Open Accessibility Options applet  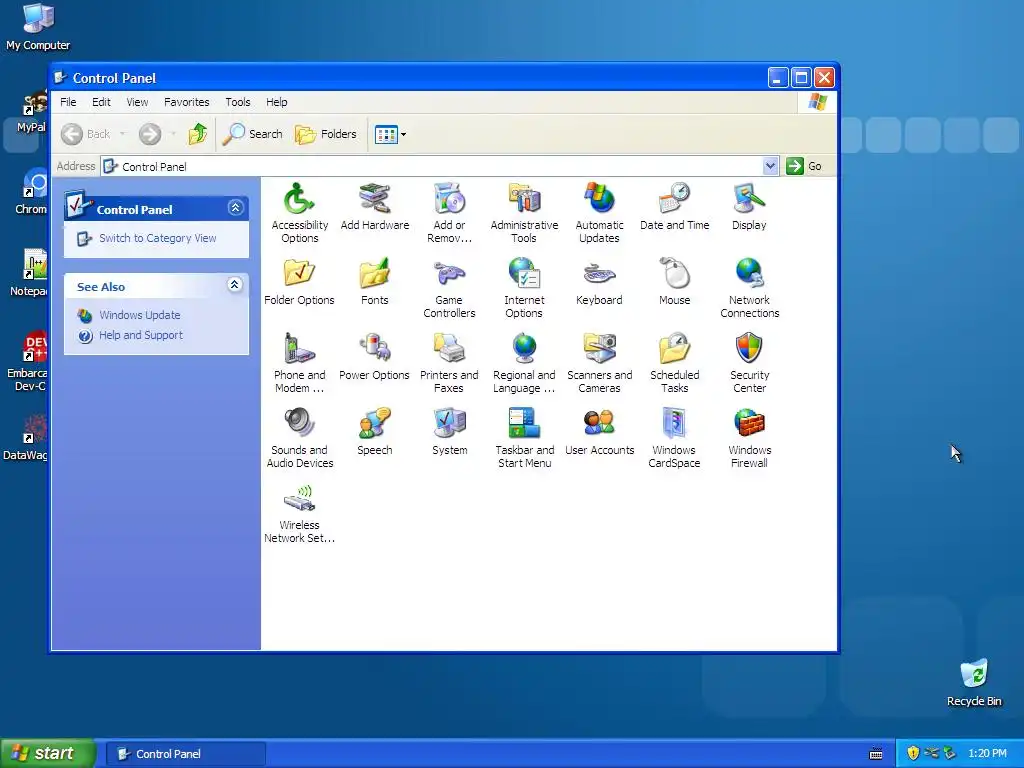tap(300, 199)
